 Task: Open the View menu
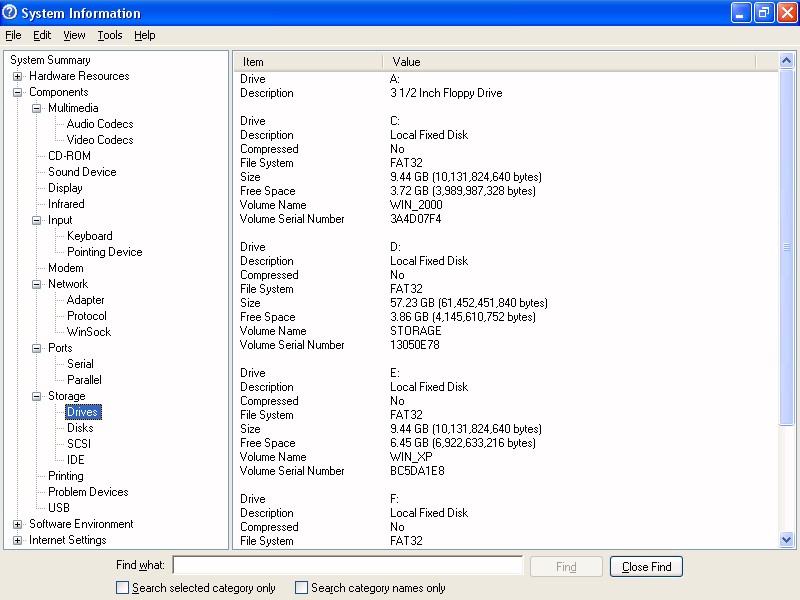pyautogui.click(x=74, y=35)
